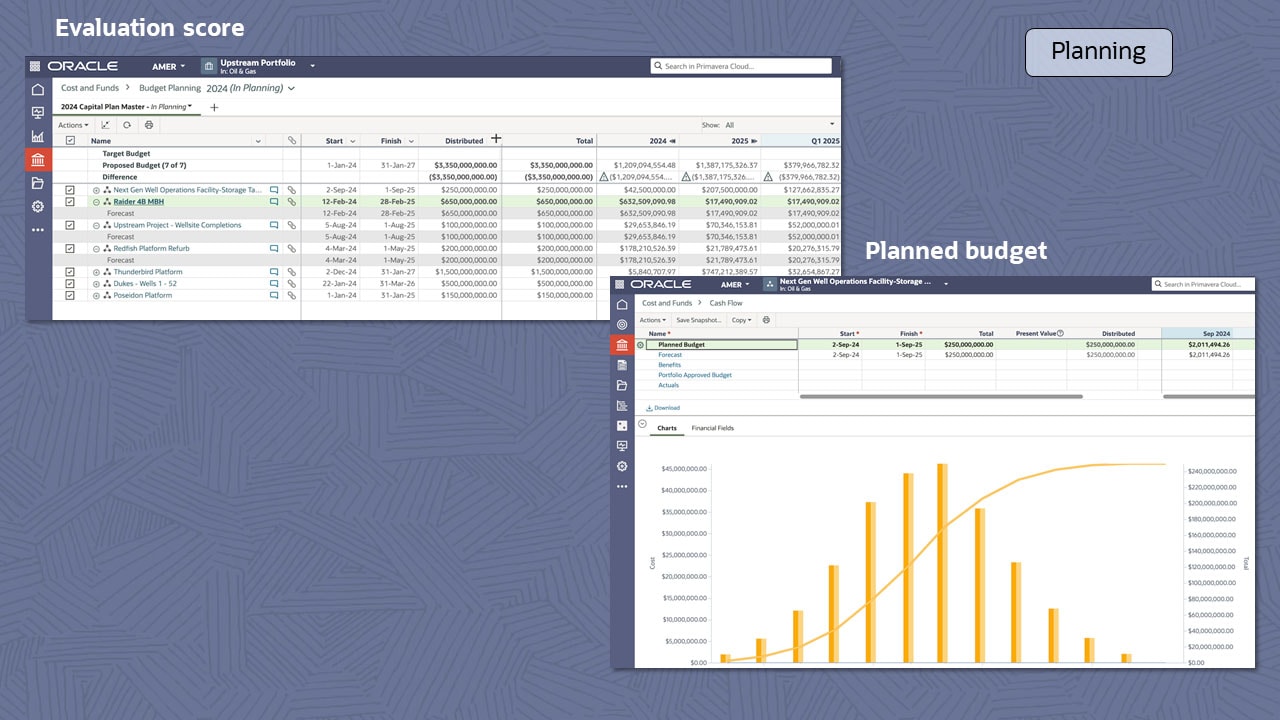Expand the Thunderbird Platform row
The width and height of the screenshot is (1280, 720).
pos(97,272)
